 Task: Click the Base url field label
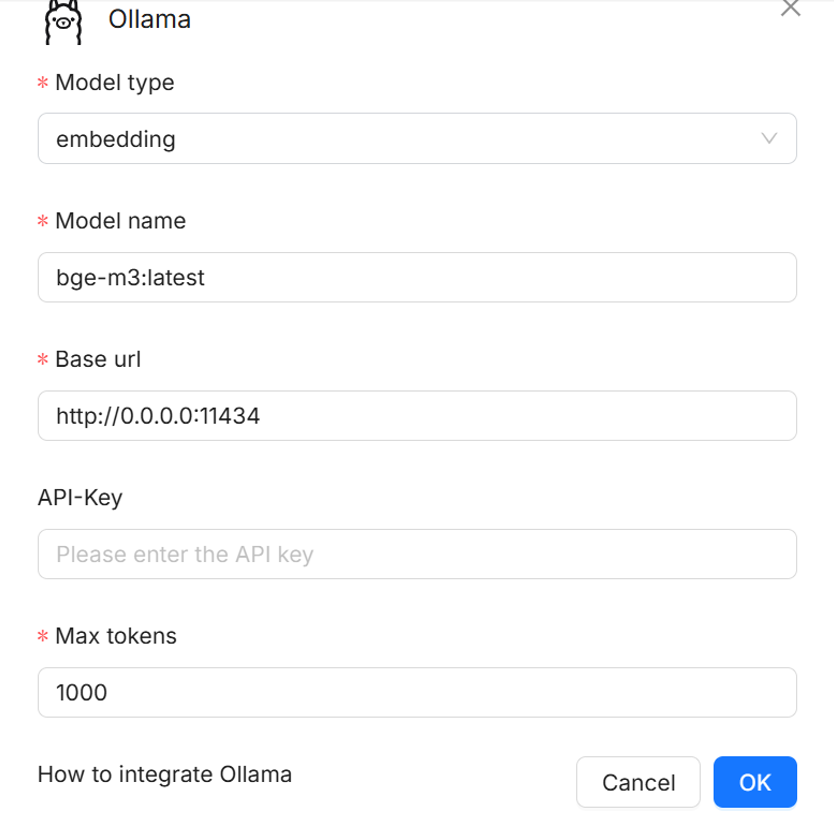[98, 359]
